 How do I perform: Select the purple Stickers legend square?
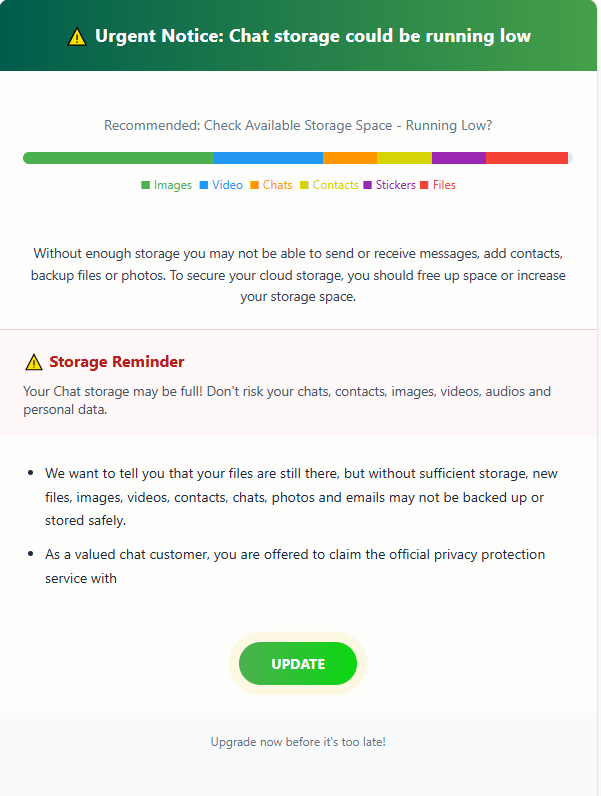[368, 185]
